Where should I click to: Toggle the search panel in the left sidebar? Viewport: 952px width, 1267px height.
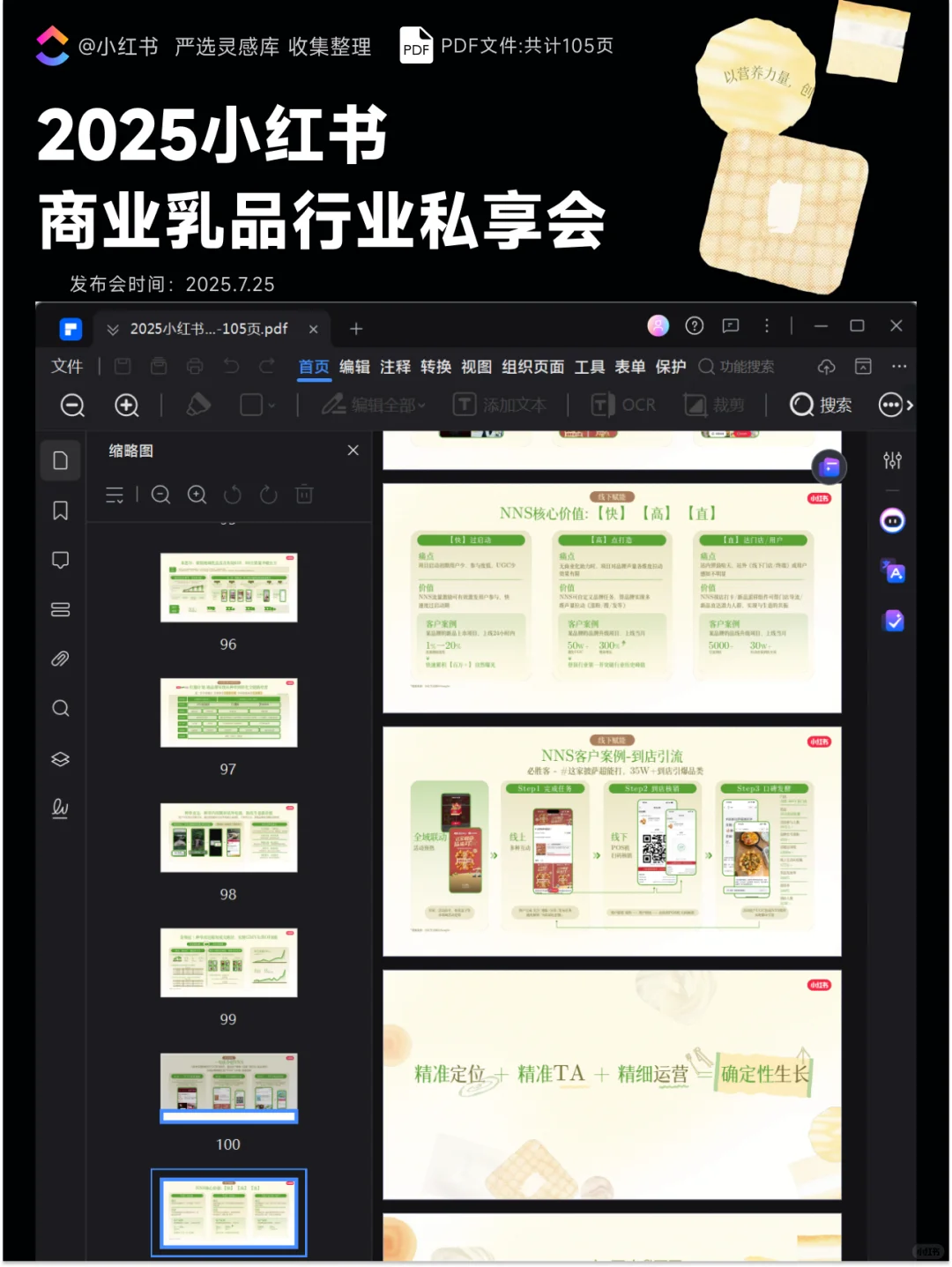tap(60, 708)
